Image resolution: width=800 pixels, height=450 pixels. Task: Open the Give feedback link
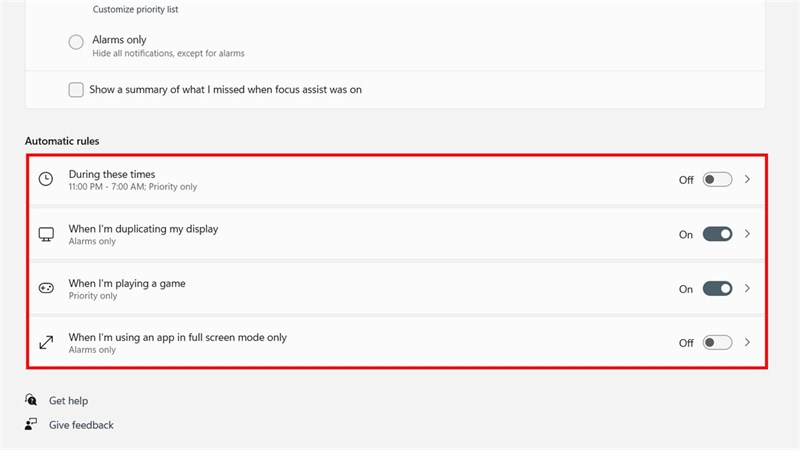[x=81, y=425]
